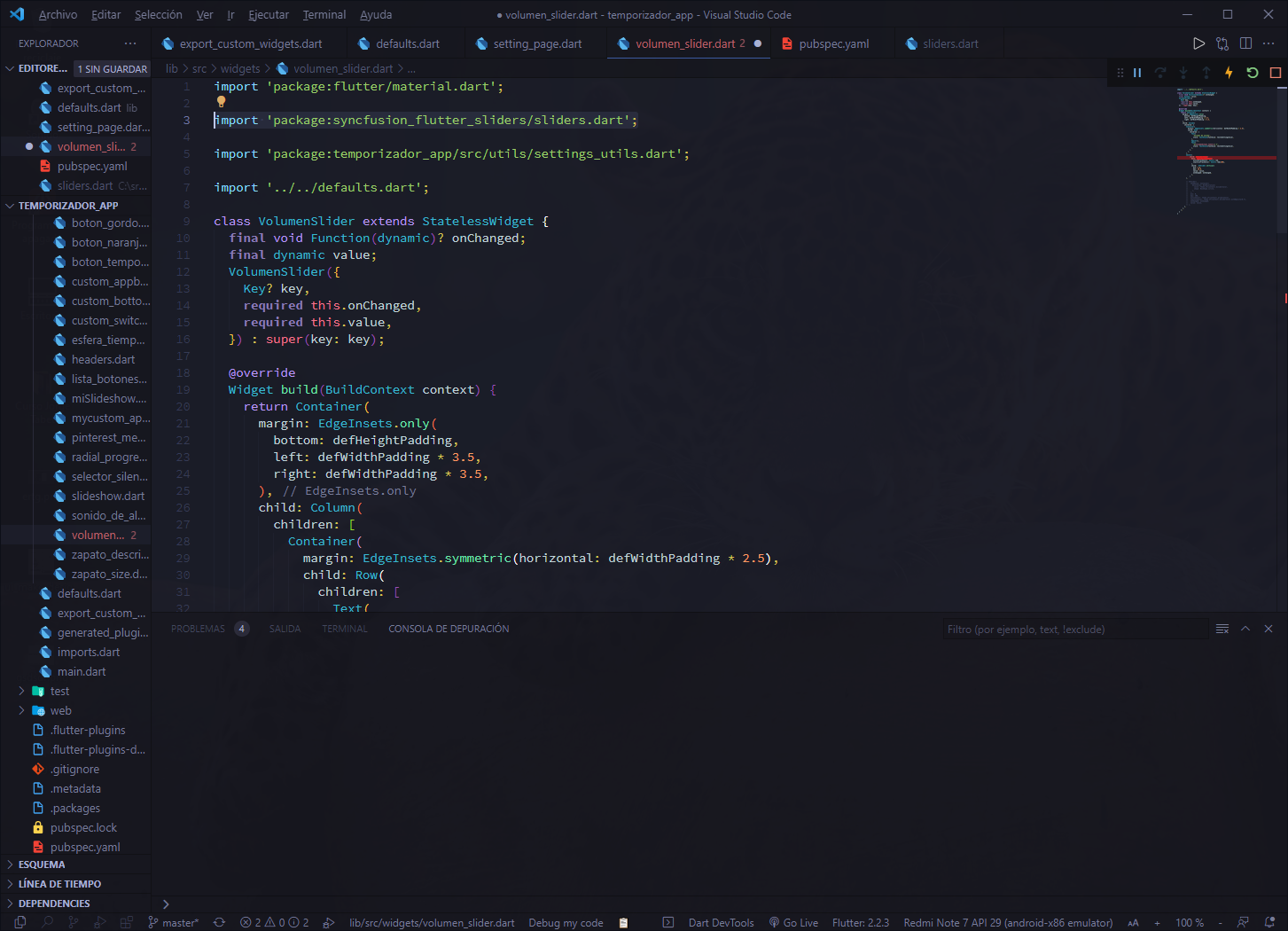Select the Redmi Note 7 emulator device
The height and width of the screenshot is (931, 1288).
1008,923
